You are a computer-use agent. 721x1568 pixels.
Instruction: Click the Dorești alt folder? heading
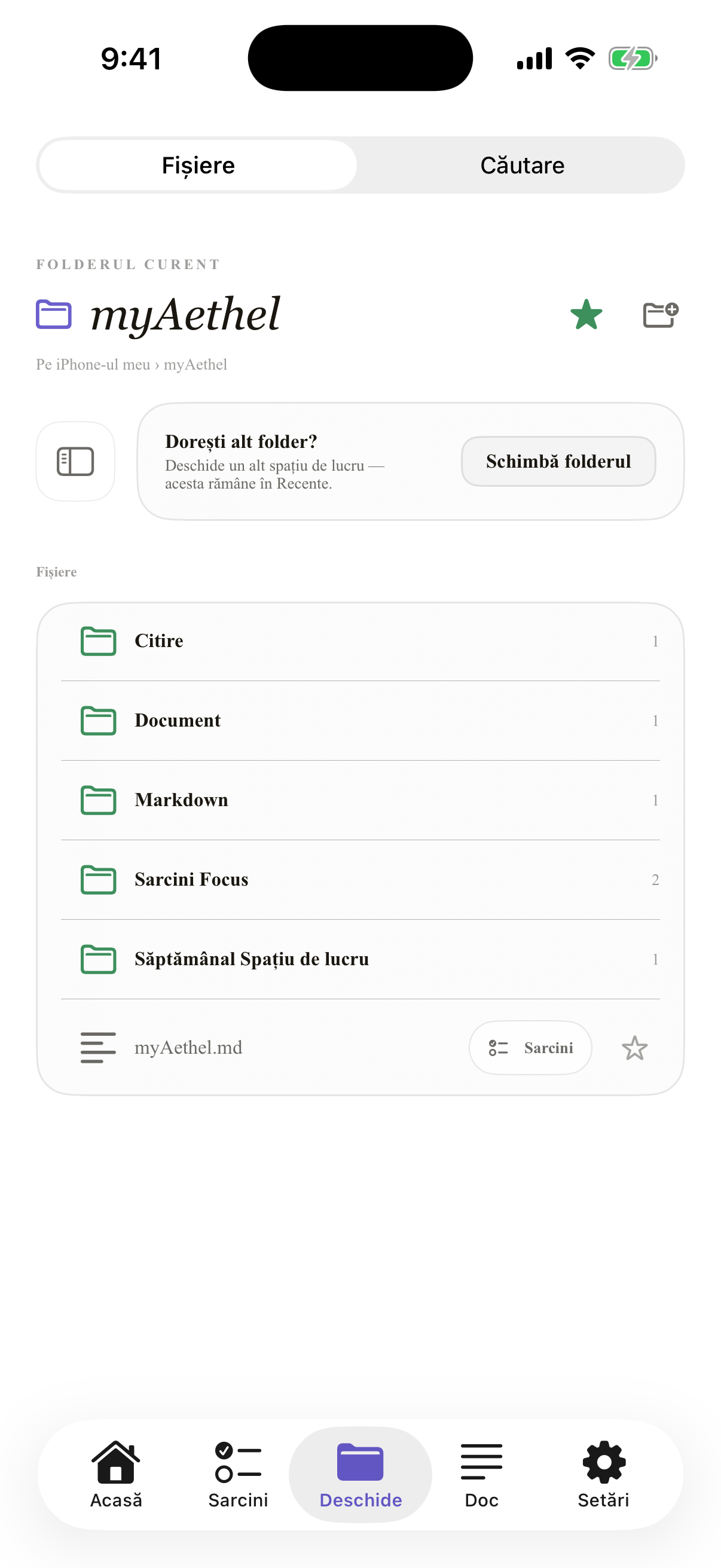(x=241, y=441)
